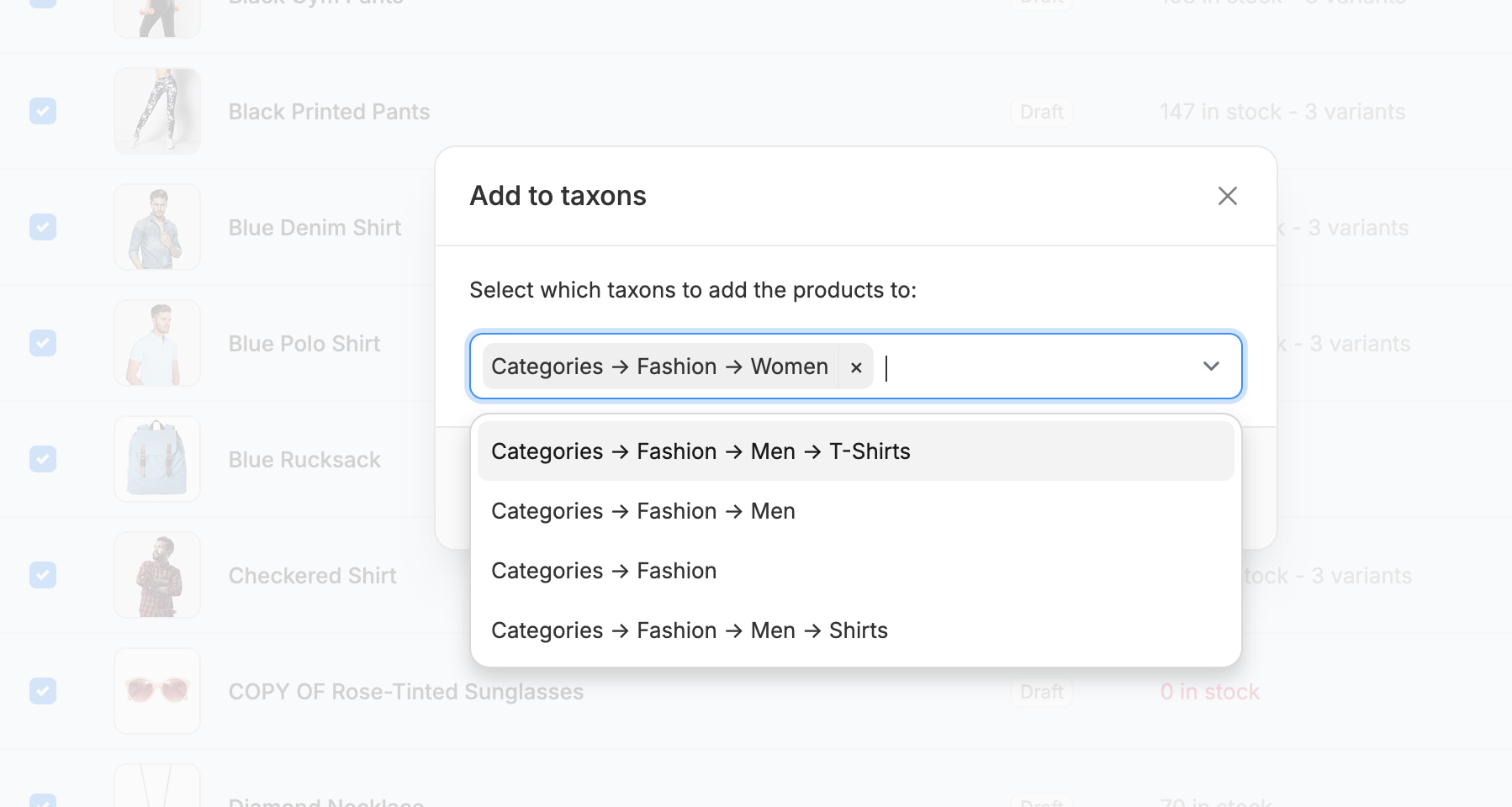Uncheck the Checkered Shirt checkbox
Image resolution: width=1512 pixels, height=807 pixels.
(43, 575)
